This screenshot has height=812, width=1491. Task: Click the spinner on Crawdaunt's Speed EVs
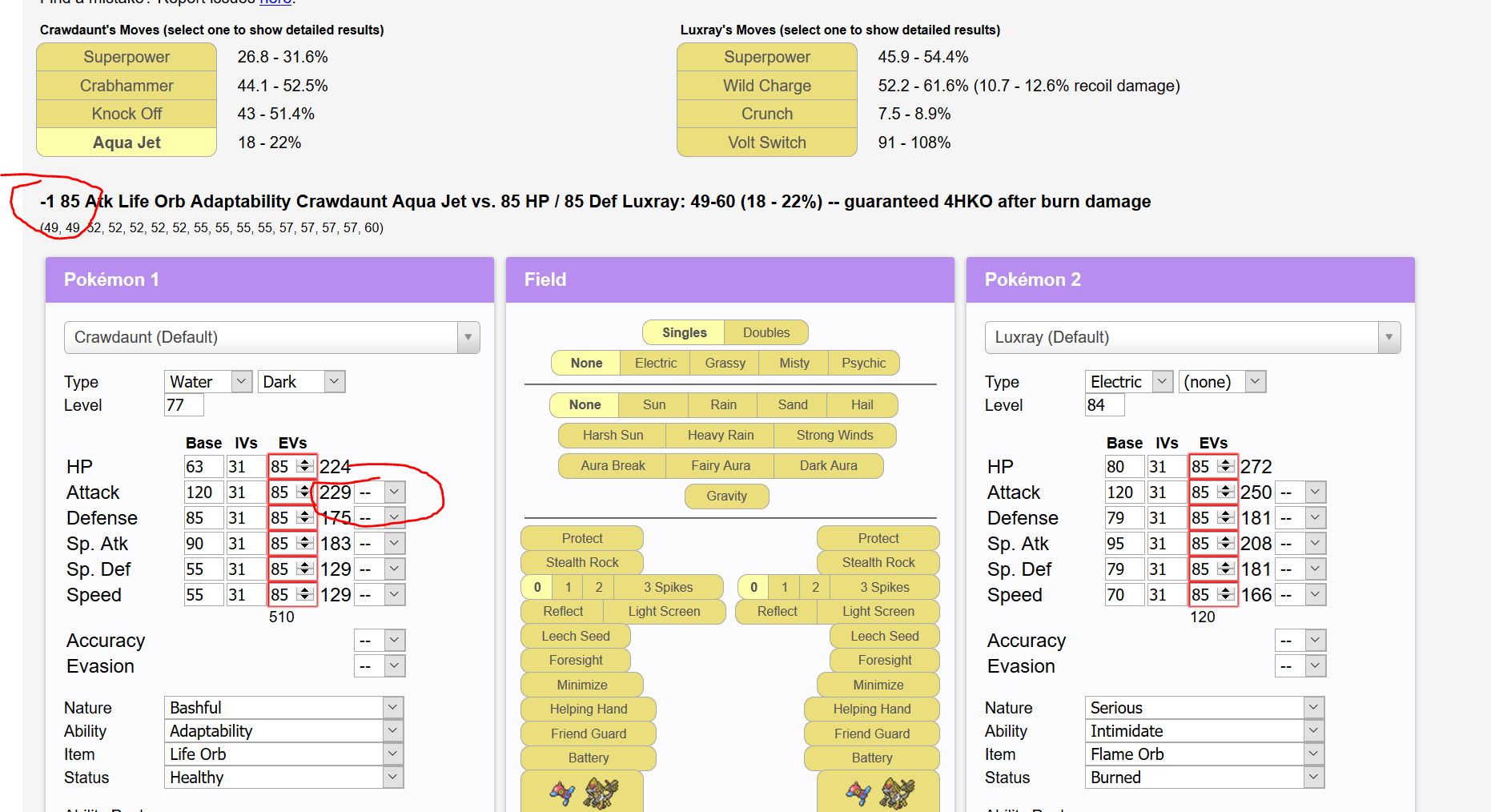(304, 594)
